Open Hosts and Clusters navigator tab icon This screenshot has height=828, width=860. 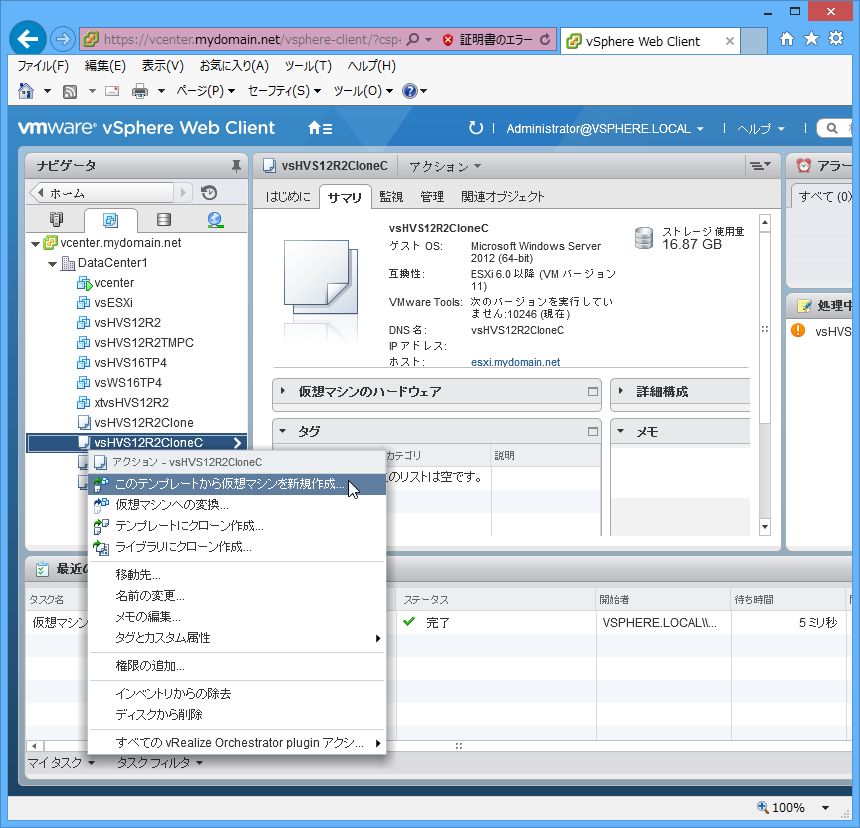click(56, 220)
